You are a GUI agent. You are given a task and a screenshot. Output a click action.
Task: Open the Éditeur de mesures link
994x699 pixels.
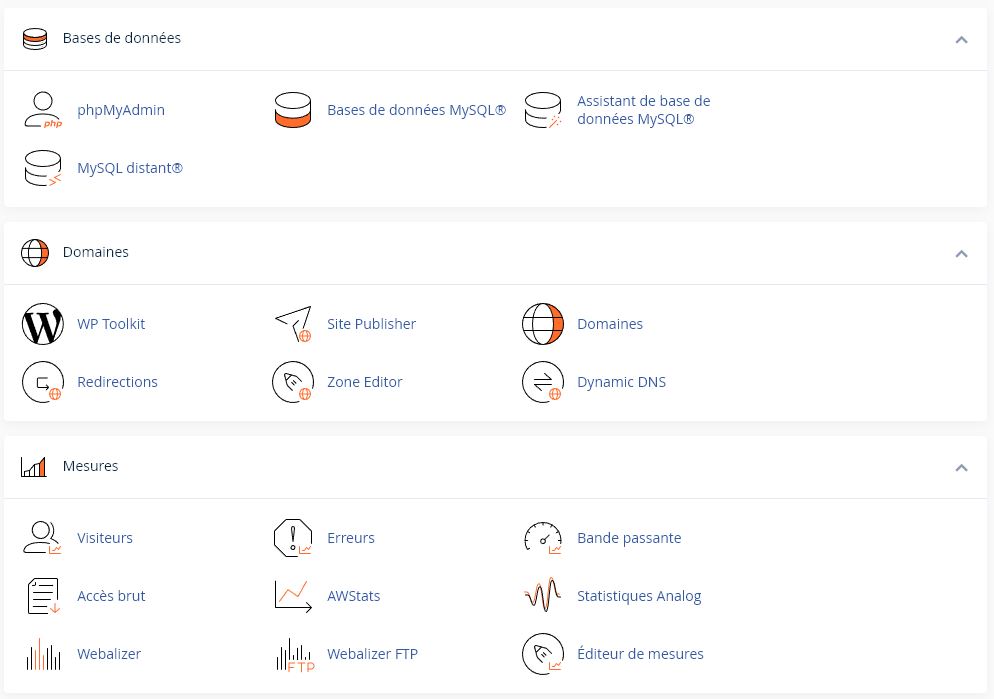(640, 654)
